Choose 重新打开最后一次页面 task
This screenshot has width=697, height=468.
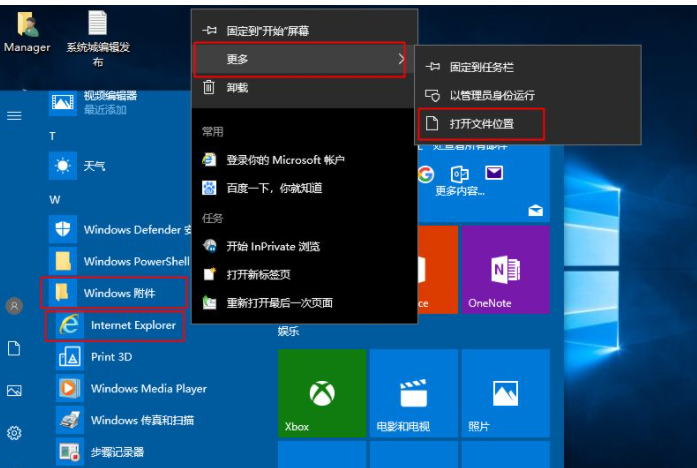coord(304,303)
